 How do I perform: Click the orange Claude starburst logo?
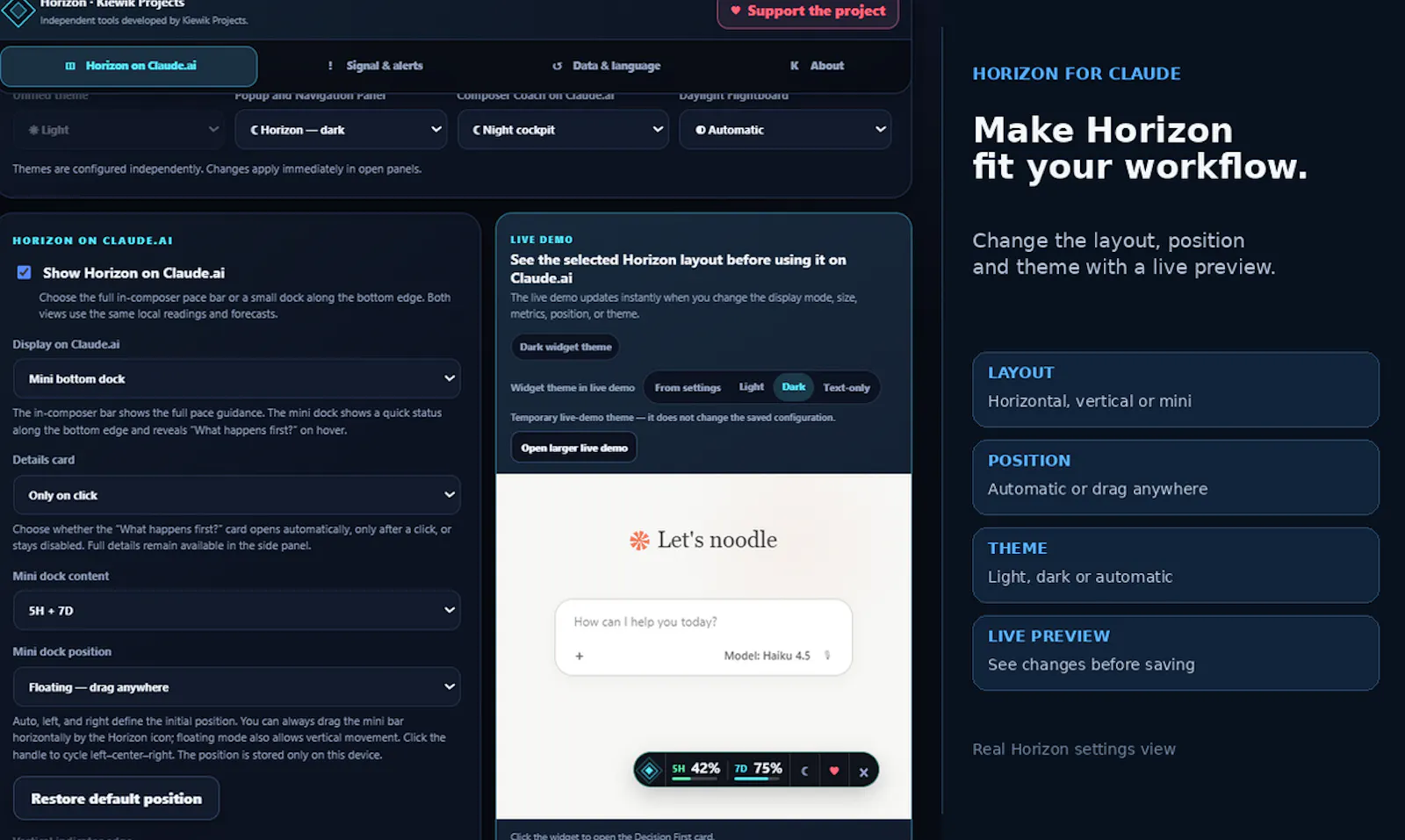click(639, 540)
